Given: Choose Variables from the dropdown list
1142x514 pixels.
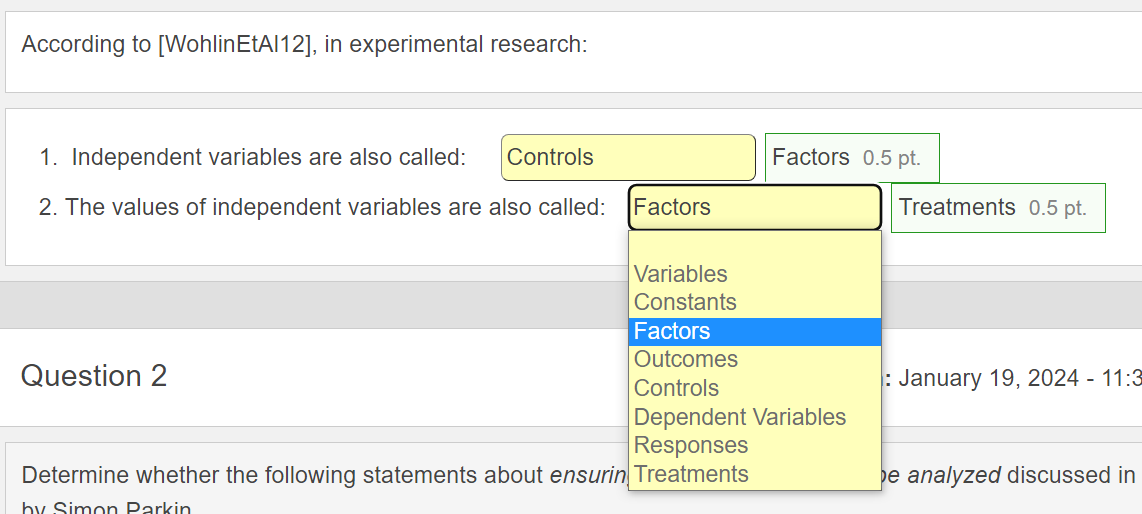Looking at the screenshot, I should 681,274.
